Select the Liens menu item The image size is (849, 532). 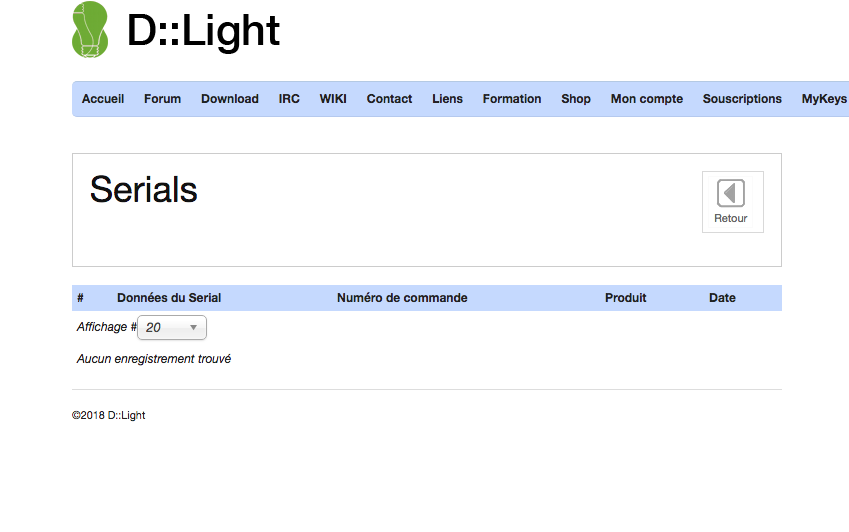point(447,99)
